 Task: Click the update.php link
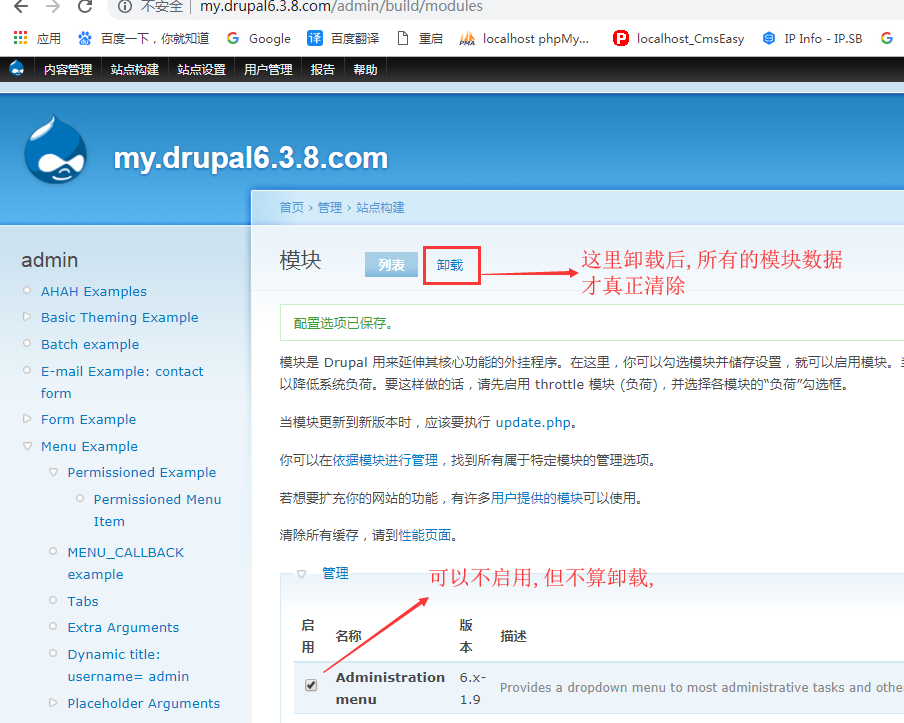tap(533, 422)
